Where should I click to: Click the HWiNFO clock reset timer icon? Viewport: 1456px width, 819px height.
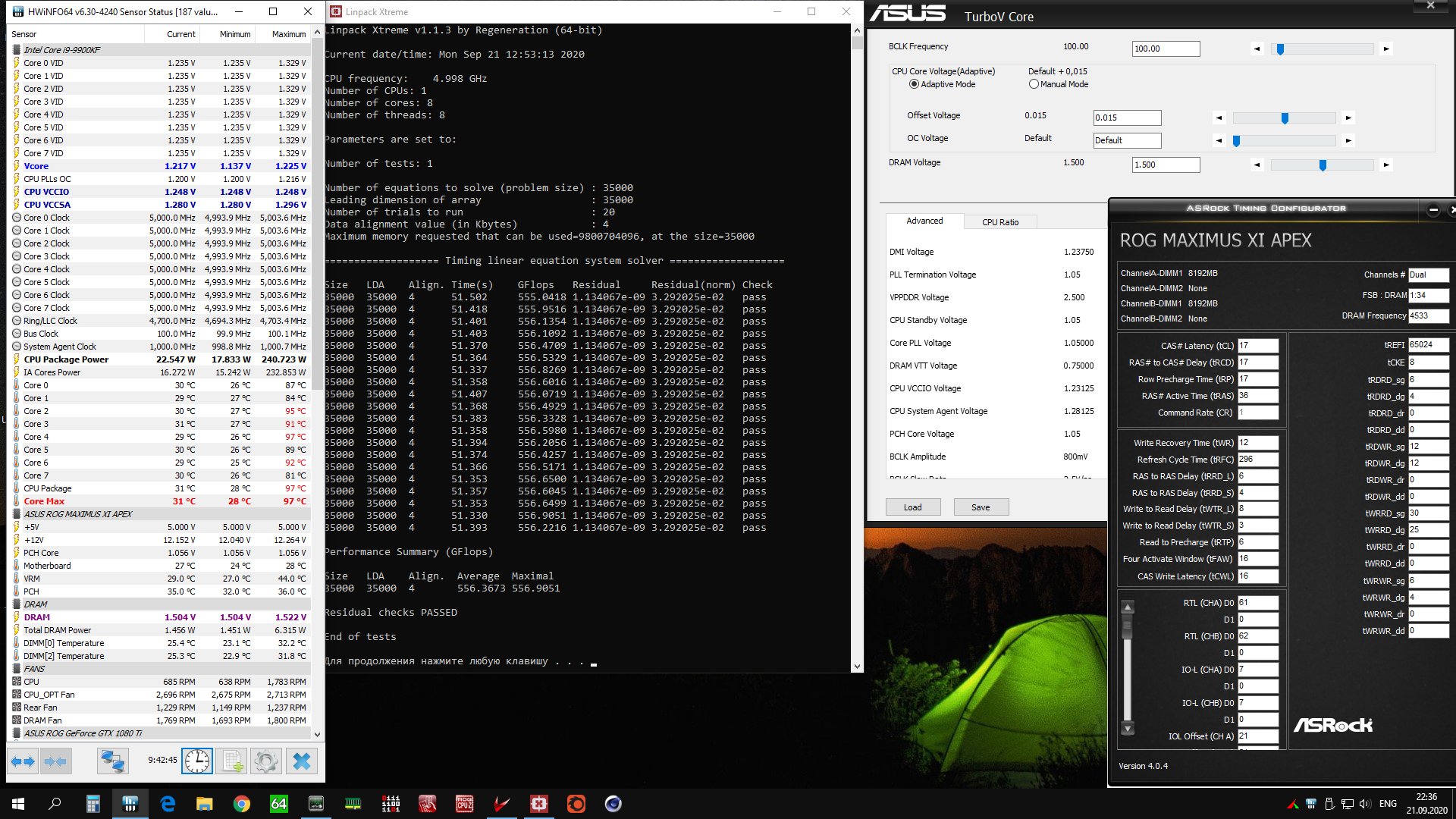pos(197,761)
